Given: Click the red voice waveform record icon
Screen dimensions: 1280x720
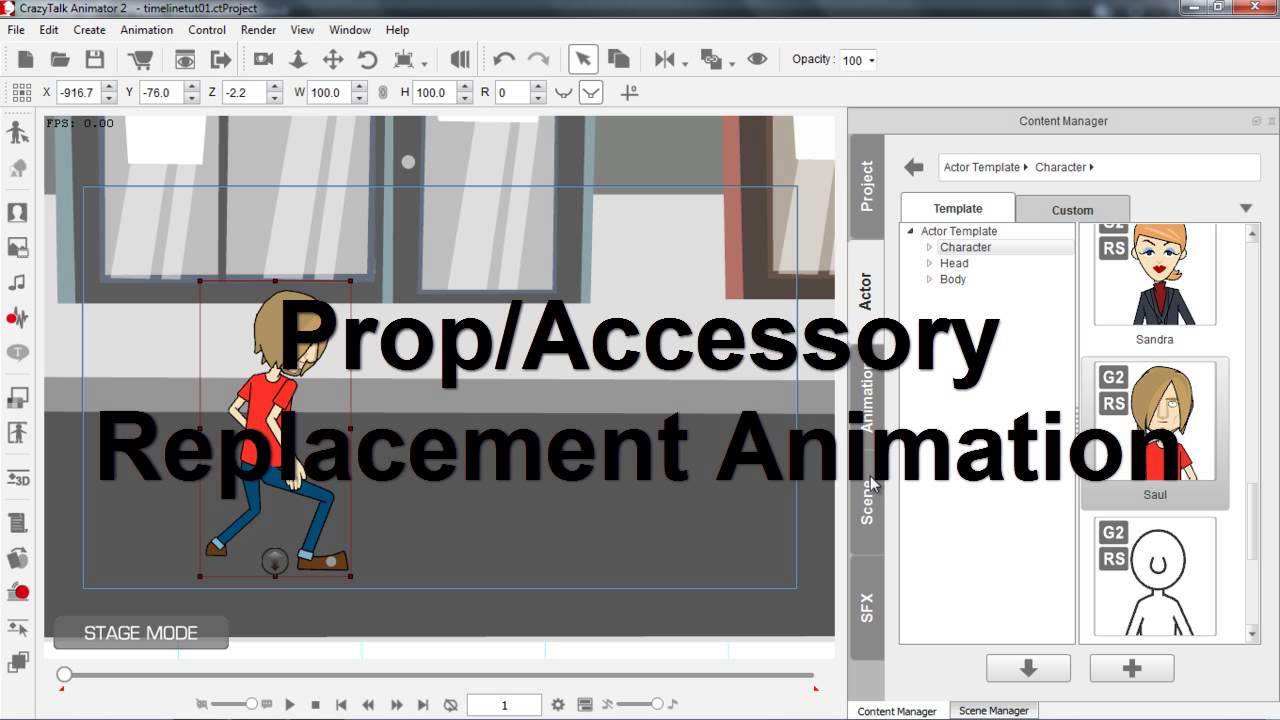Looking at the screenshot, I should tap(17, 318).
